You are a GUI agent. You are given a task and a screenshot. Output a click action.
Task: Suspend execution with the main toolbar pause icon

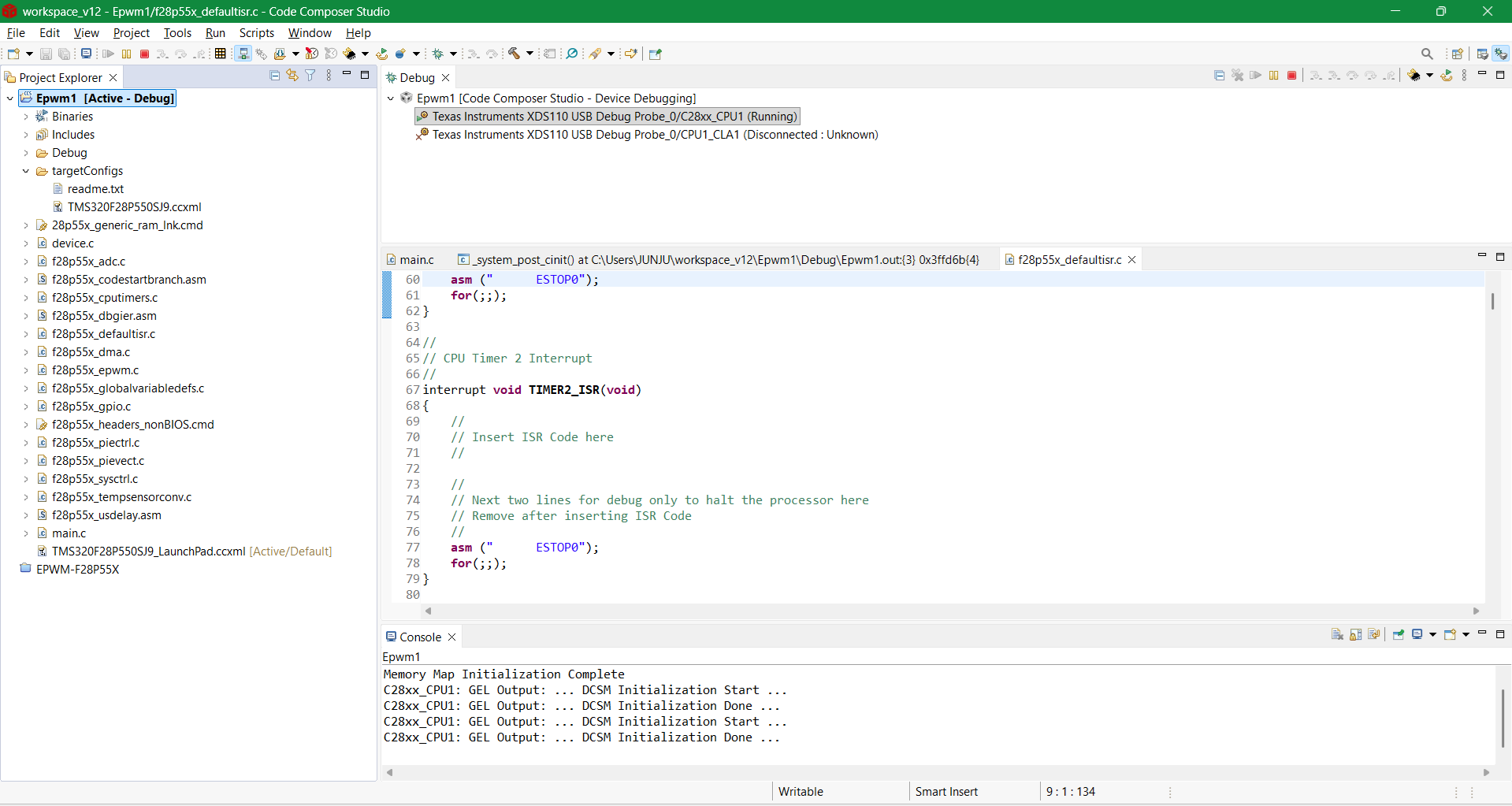pyautogui.click(x=126, y=54)
